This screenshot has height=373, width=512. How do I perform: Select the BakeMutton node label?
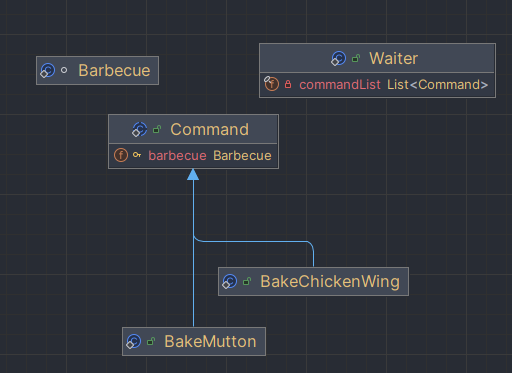click(x=210, y=341)
